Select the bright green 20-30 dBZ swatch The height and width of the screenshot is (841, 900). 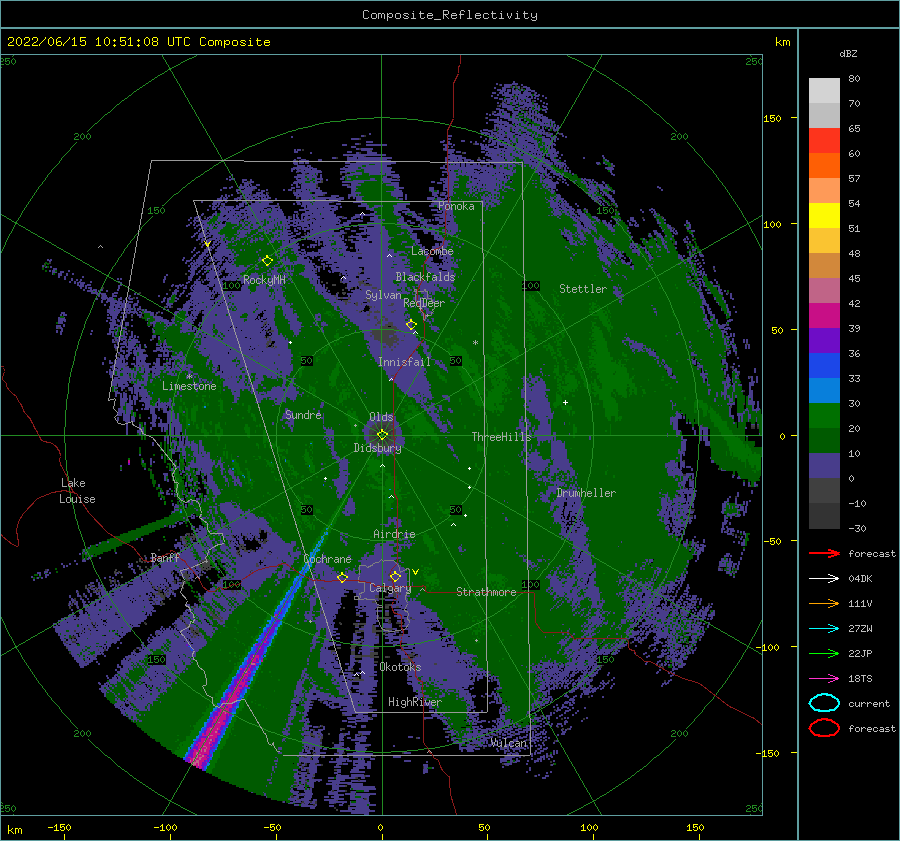point(824,415)
